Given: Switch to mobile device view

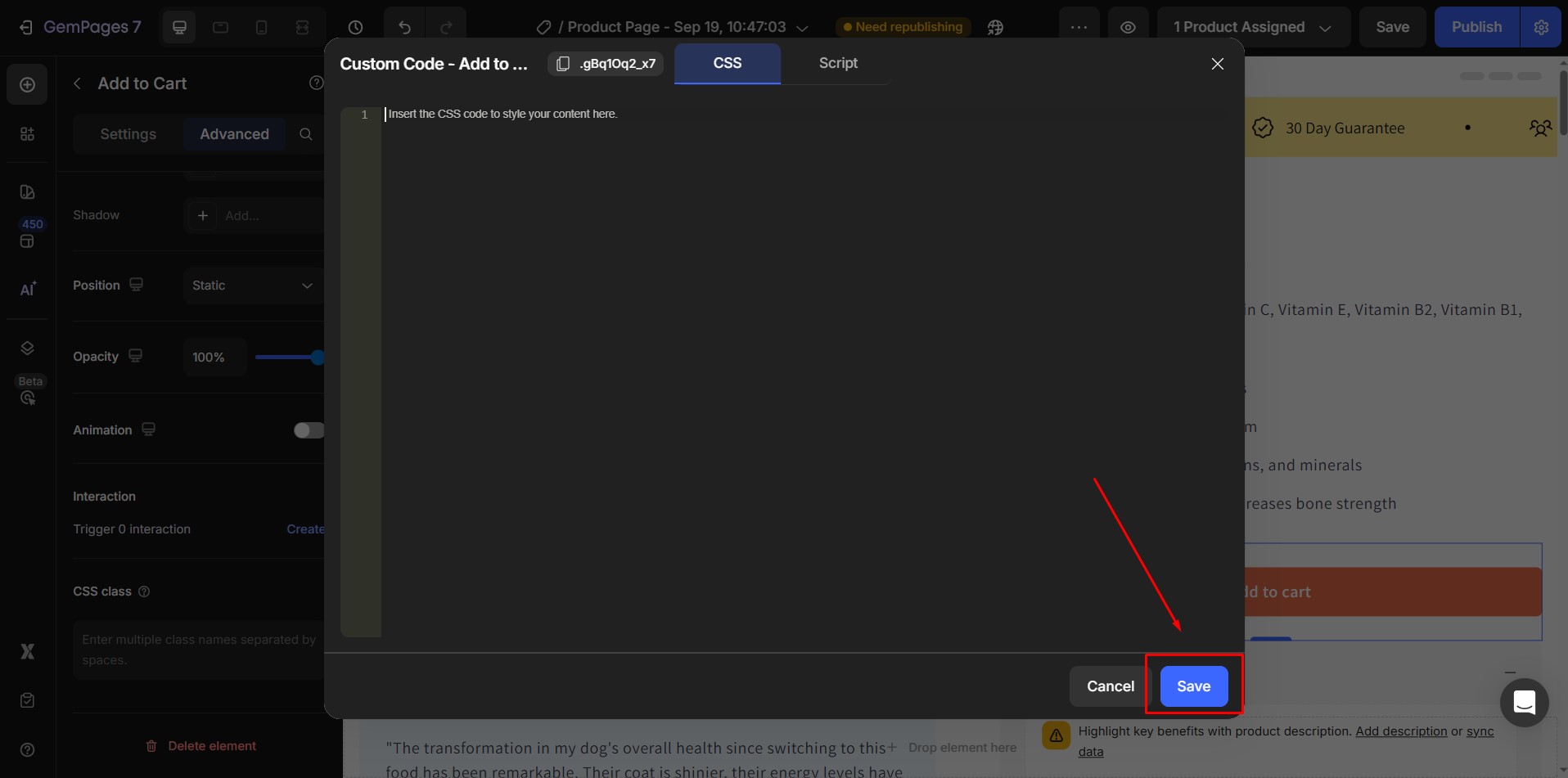Looking at the screenshot, I should tap(261, 27).
